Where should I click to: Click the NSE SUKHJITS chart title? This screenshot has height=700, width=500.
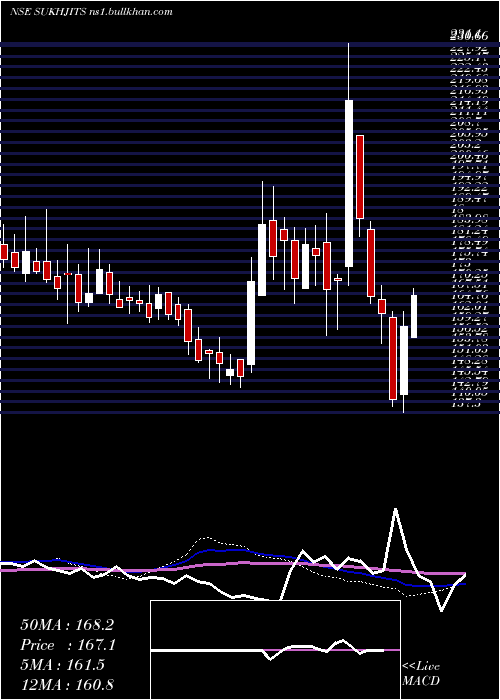47,12
